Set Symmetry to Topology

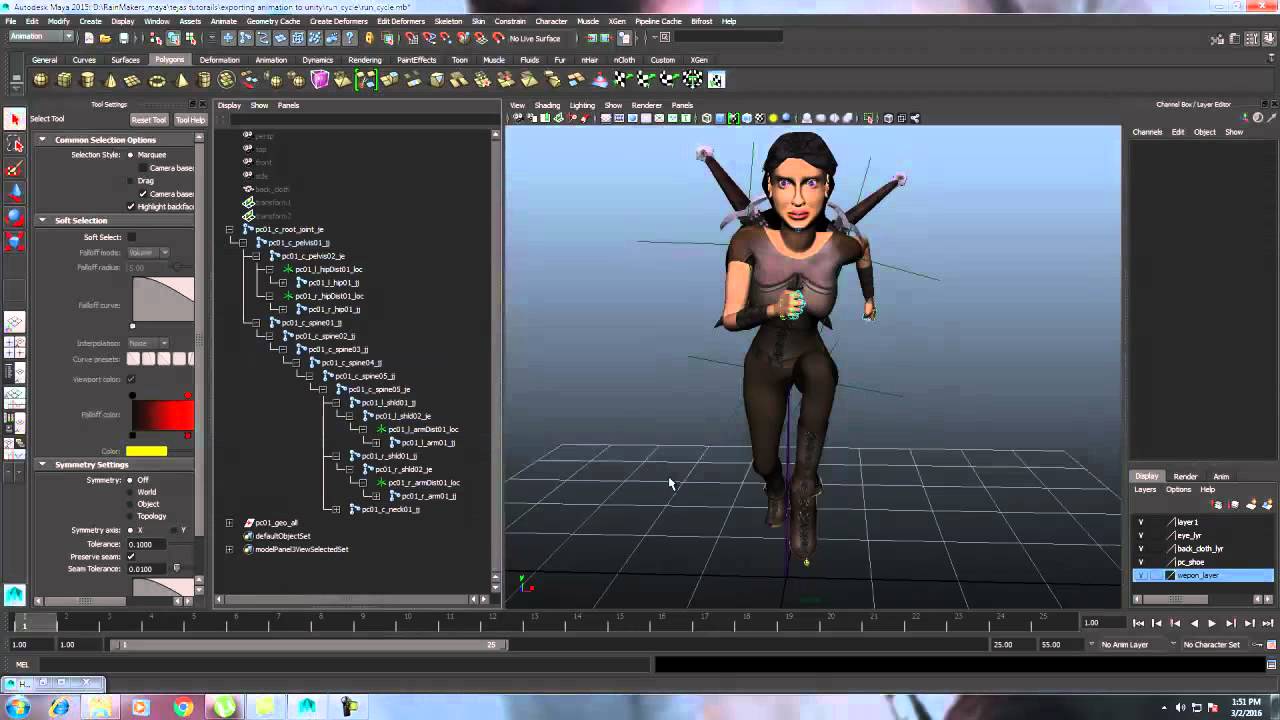(130, 516)
